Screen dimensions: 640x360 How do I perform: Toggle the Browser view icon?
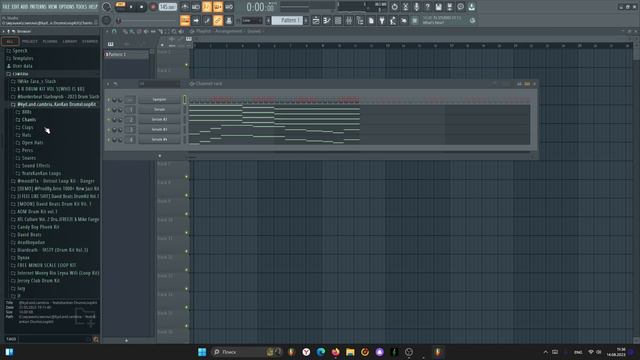[x=360, y=20]
